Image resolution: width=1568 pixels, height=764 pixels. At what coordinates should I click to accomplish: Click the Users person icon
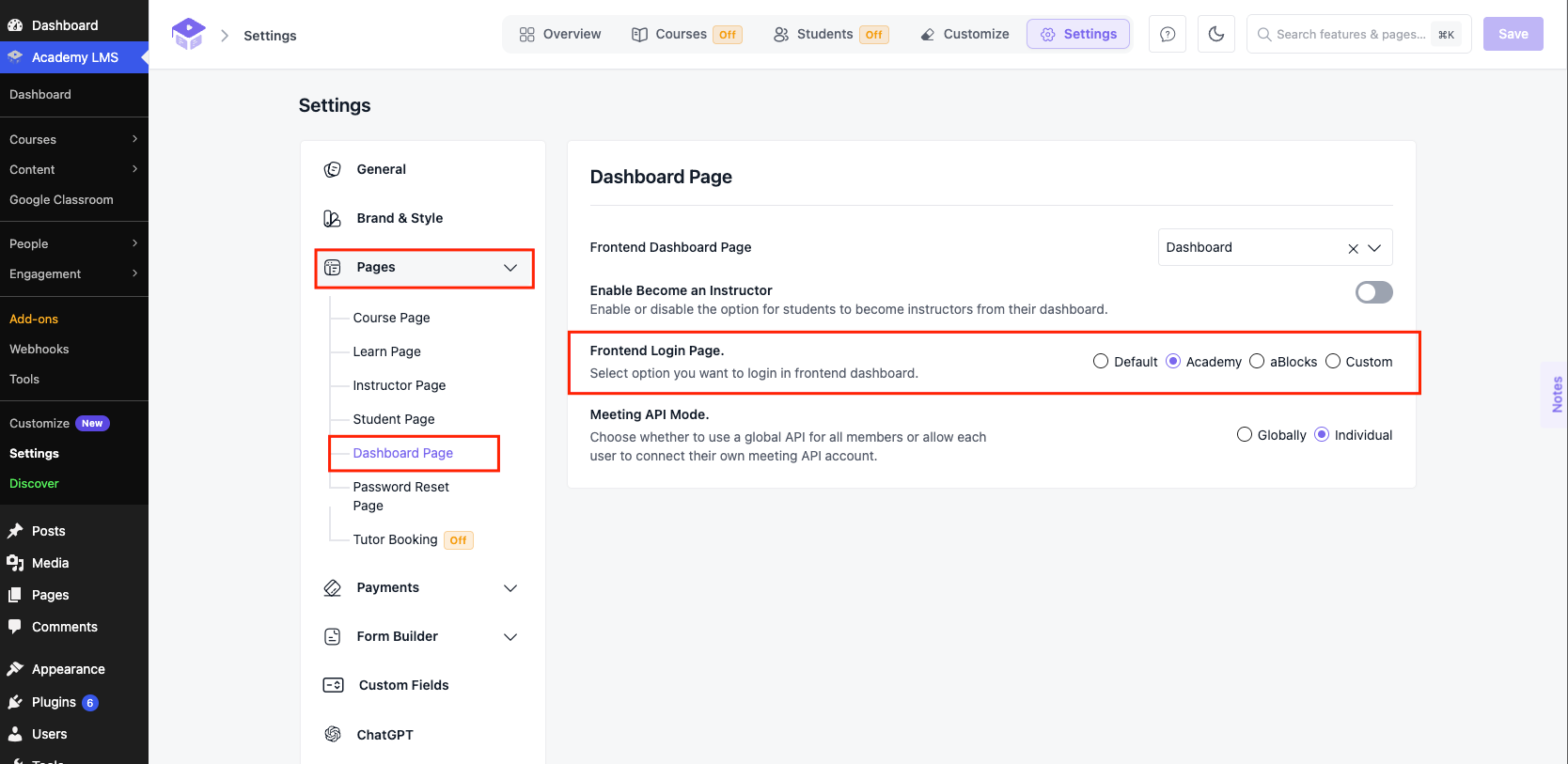coord(15,735)
